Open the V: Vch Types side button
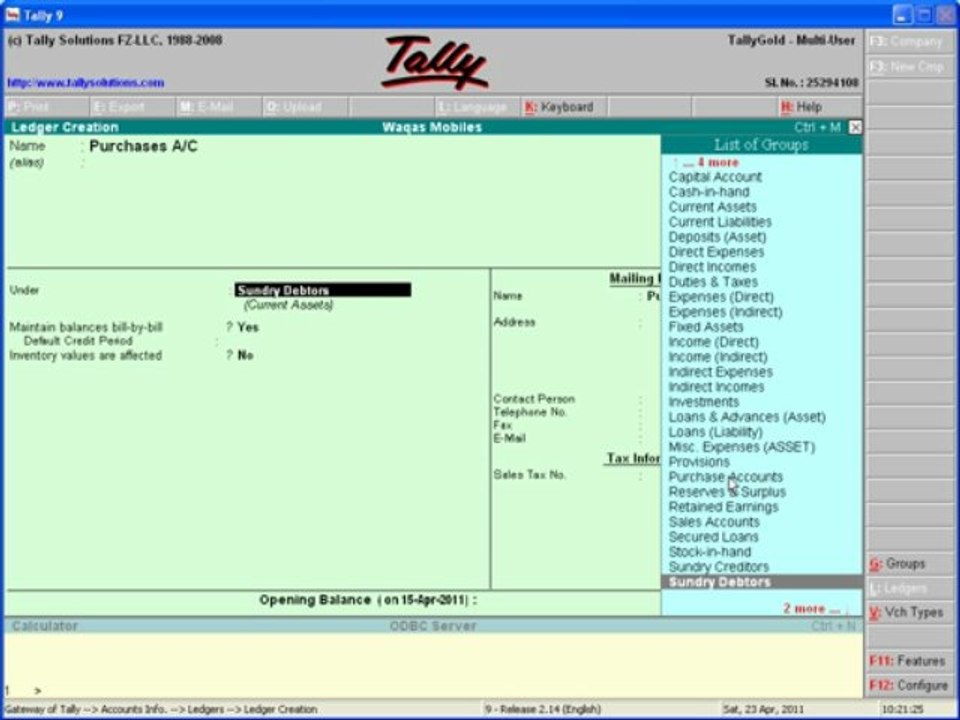Screen dimensions: 960x720 pyautogui.click(x=910, y=612)
